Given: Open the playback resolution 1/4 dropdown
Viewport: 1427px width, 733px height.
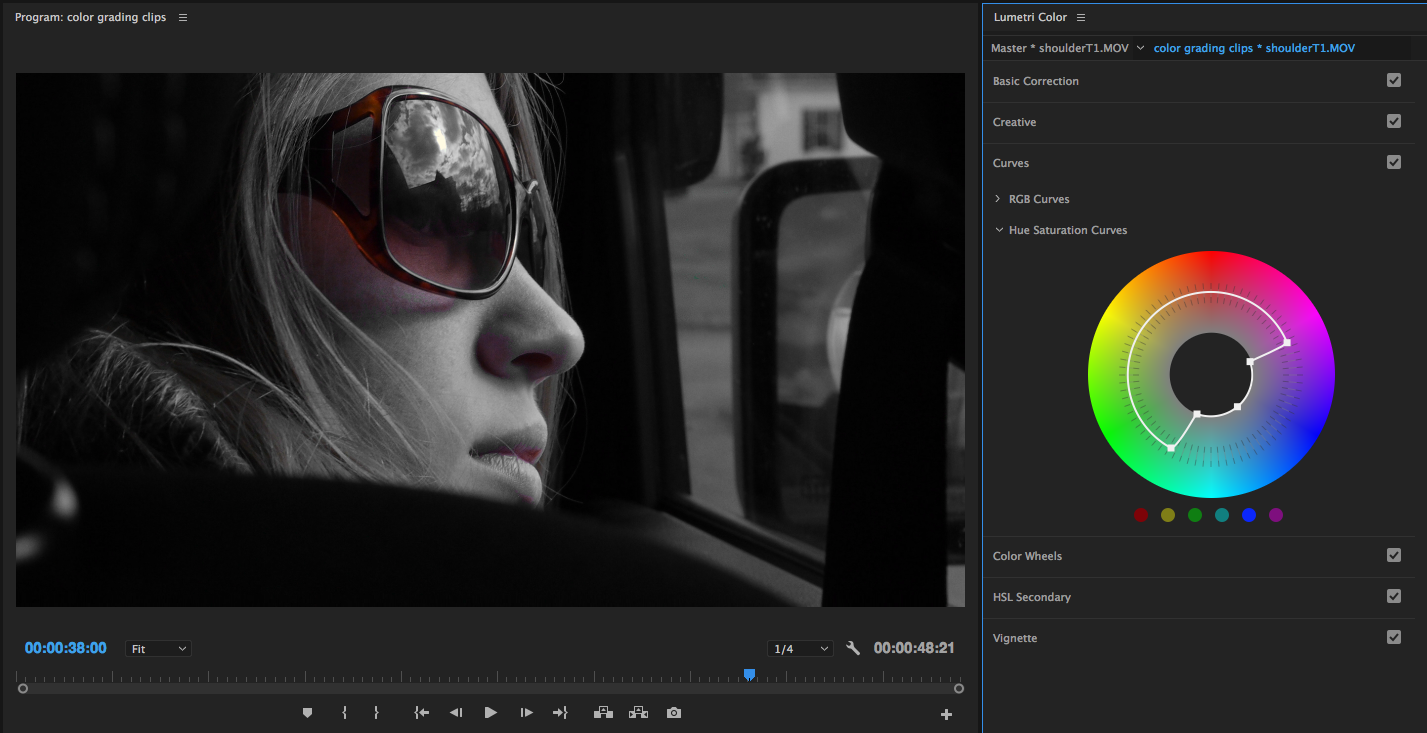Looking at the screenshot, I should [x=800, y=648].
